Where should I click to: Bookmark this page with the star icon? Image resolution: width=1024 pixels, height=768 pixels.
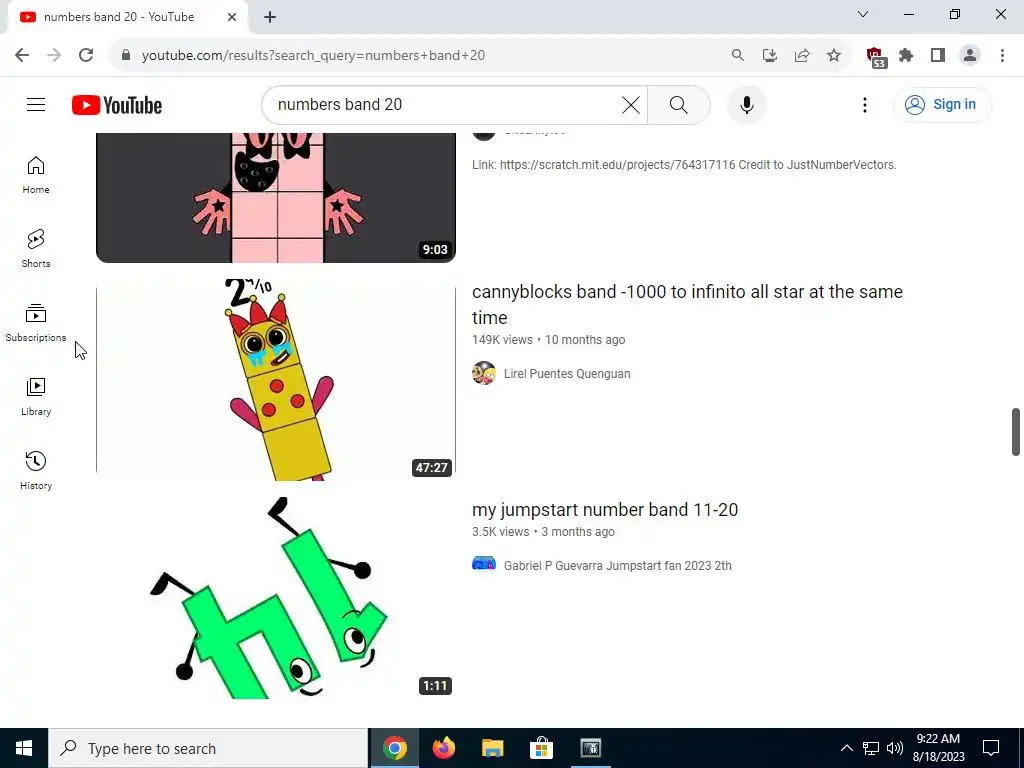(x=834, y=56)
